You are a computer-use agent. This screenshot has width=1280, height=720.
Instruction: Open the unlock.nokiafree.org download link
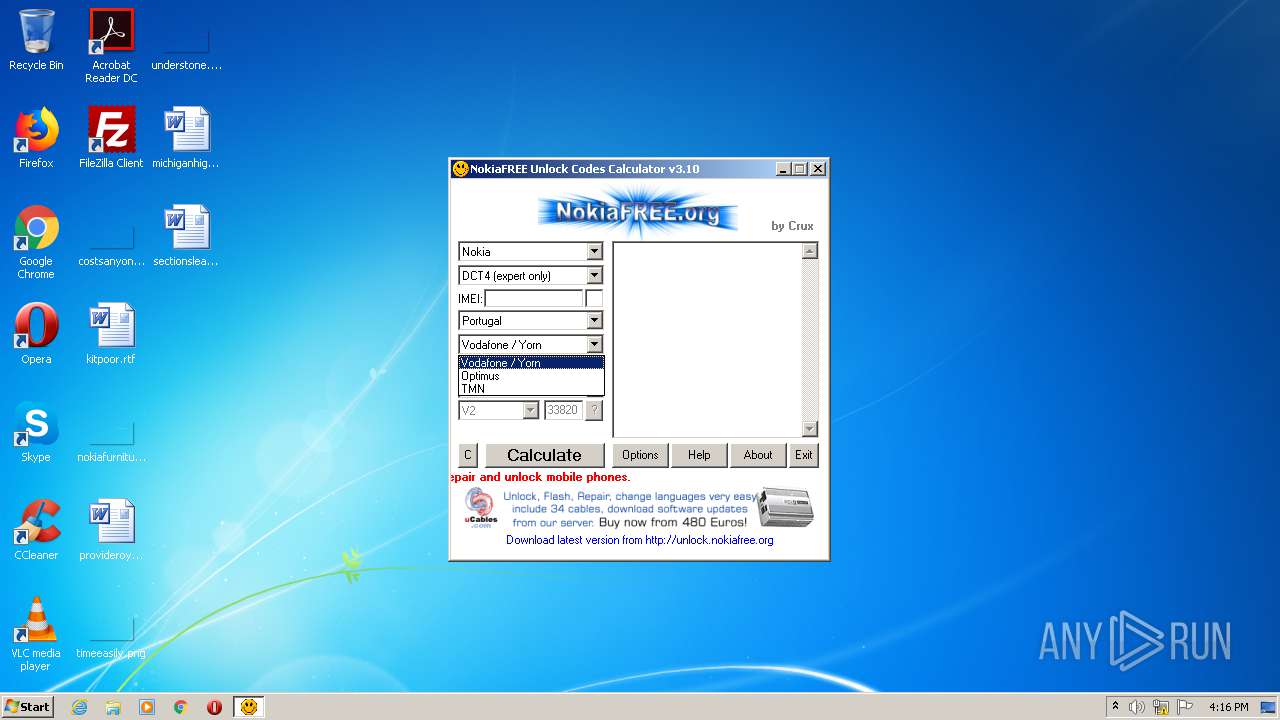639,540
